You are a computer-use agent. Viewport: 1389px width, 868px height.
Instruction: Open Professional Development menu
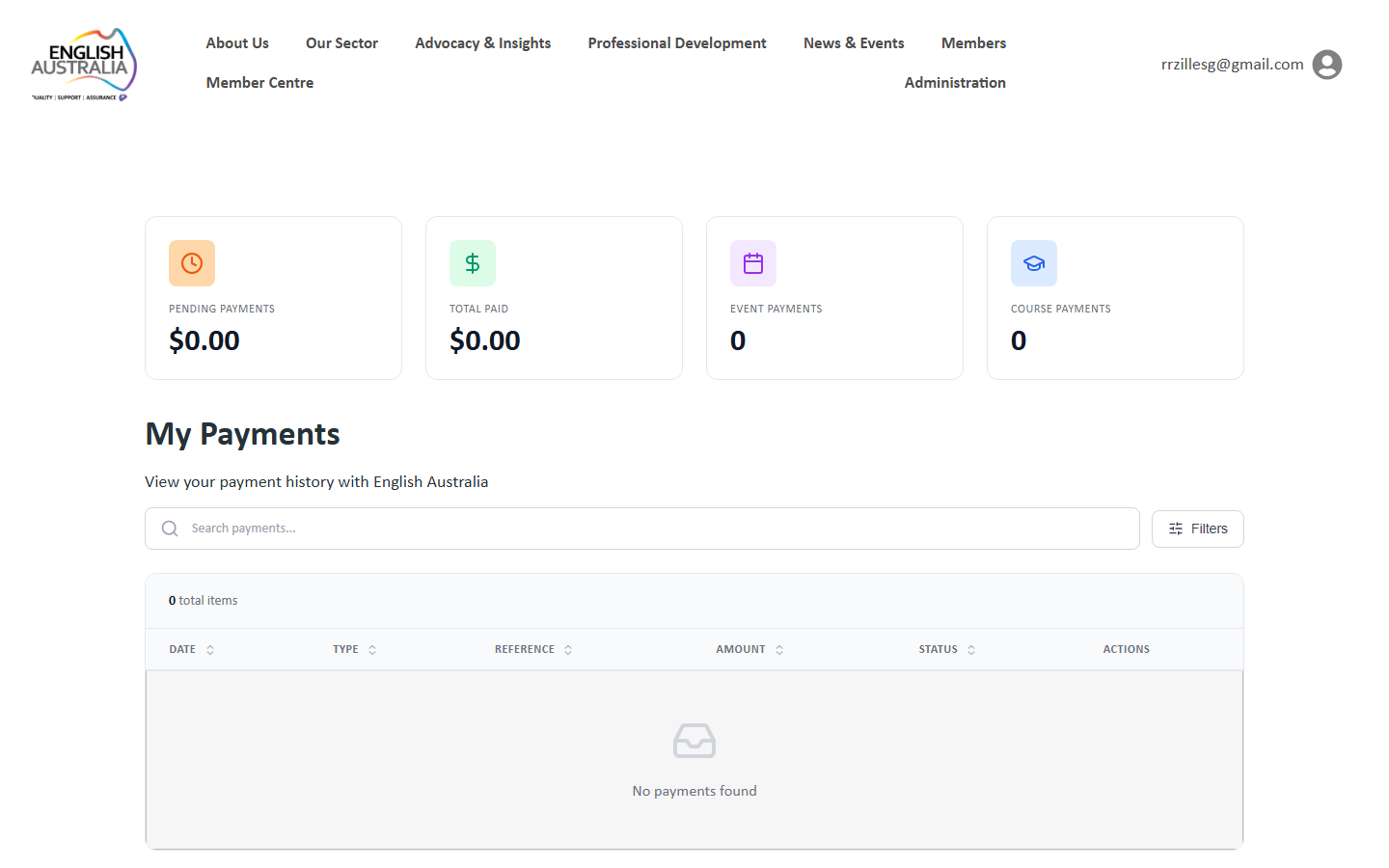[x=677, y=43]
